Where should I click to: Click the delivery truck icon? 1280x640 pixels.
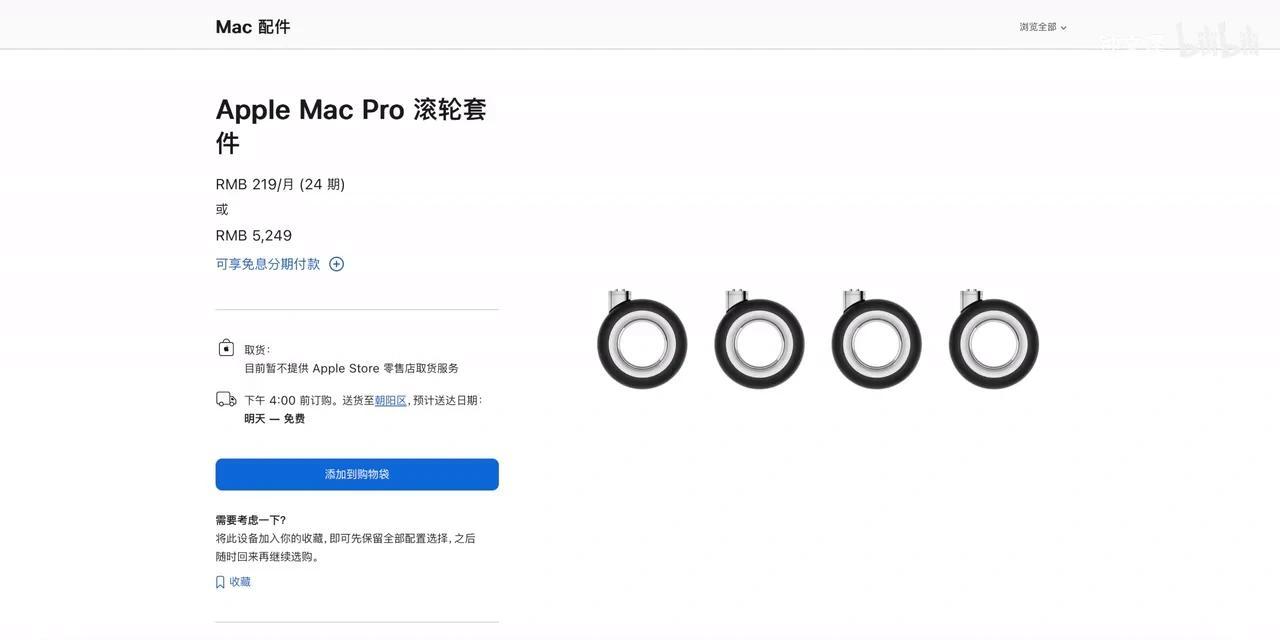click(x=226, y=399)
